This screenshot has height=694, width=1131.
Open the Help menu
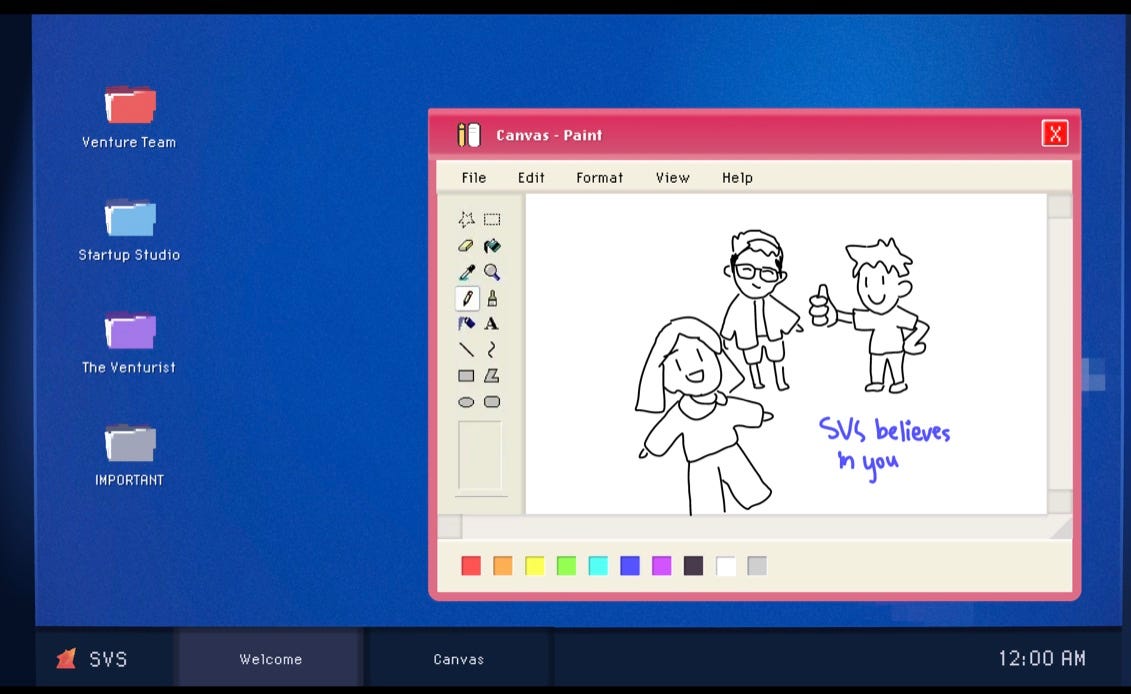pos(737,177)
